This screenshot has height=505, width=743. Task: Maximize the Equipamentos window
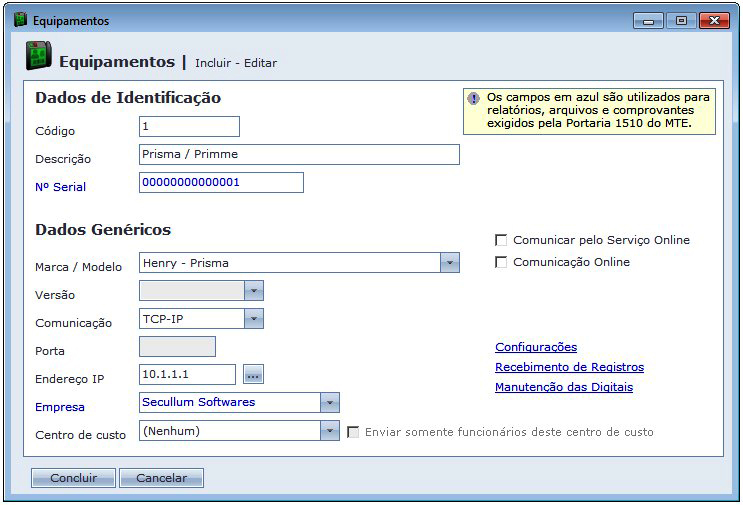pos(681,20)
